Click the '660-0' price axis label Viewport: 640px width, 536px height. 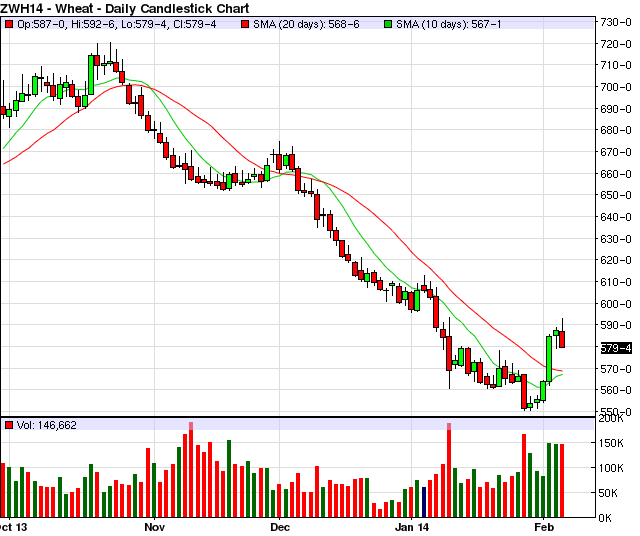pyautogui.click(x=616, y=174)
